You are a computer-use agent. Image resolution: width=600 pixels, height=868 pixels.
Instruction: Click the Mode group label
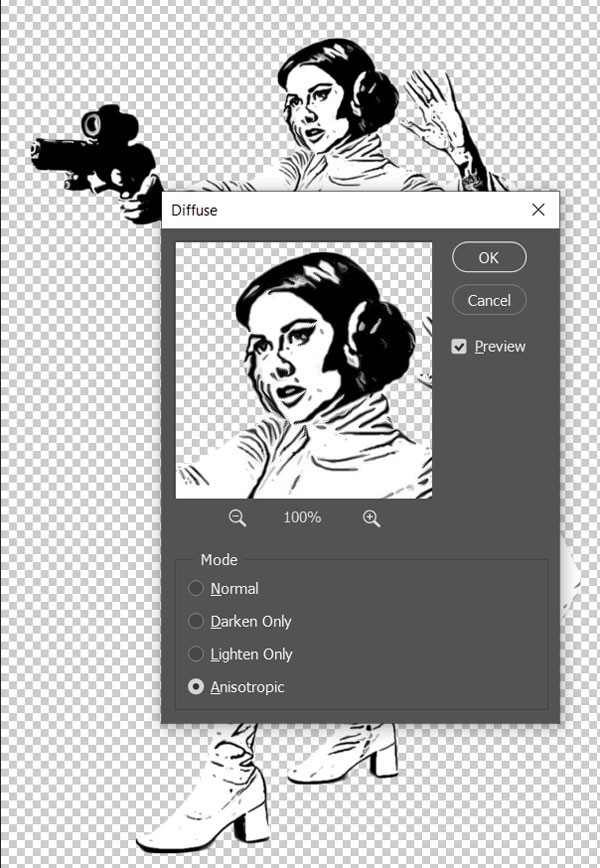(219, 560)
